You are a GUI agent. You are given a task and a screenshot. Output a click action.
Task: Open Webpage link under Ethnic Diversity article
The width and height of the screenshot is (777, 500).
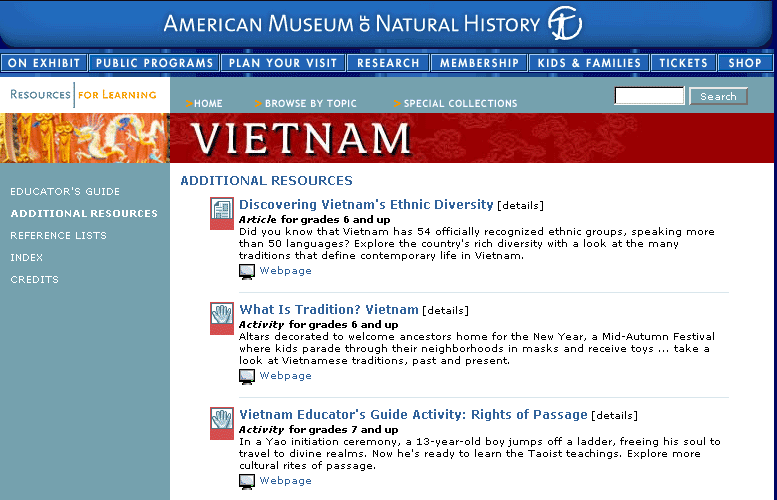tap(285, 271)
